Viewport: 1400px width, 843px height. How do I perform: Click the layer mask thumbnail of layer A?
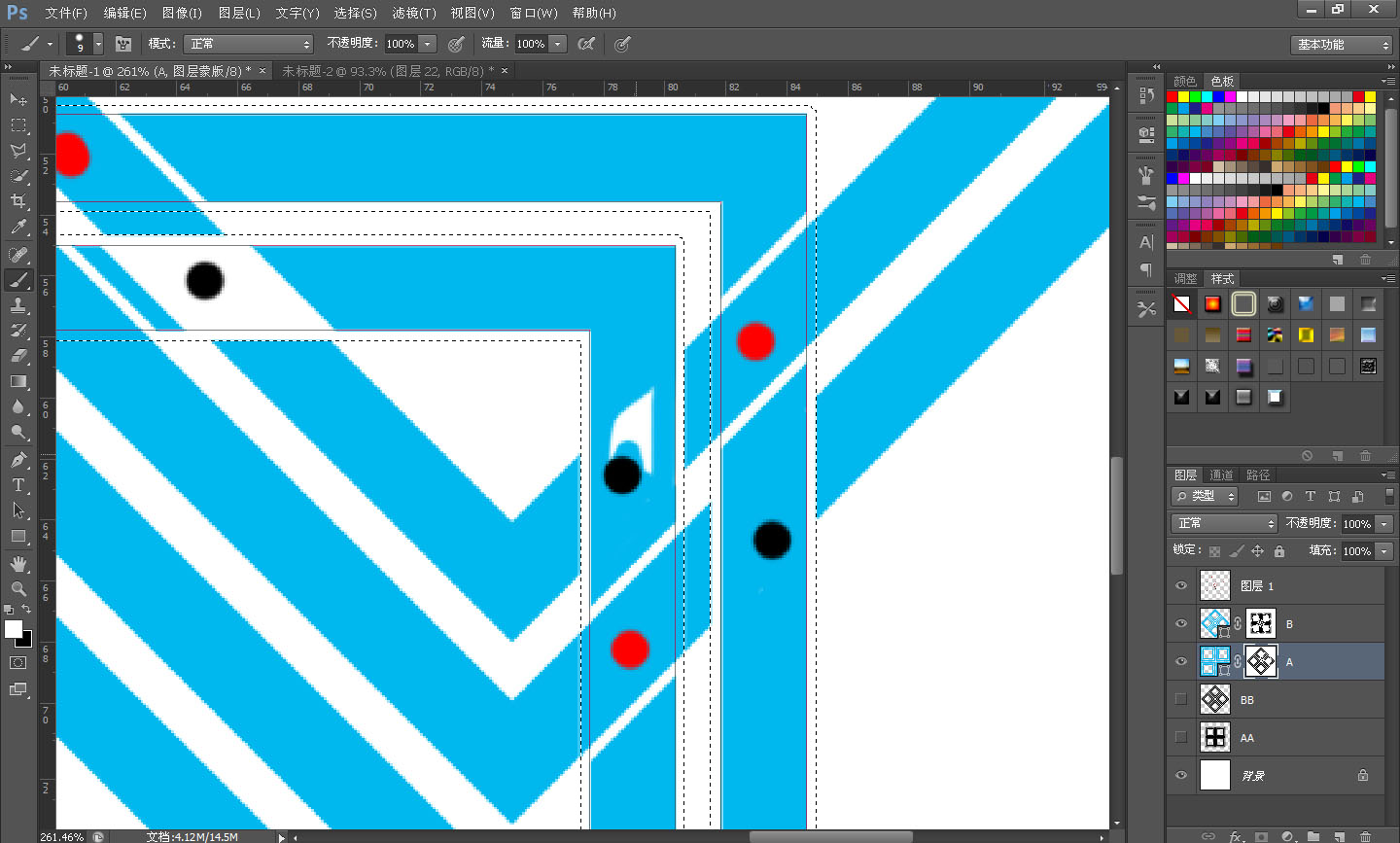(1261, 661)
